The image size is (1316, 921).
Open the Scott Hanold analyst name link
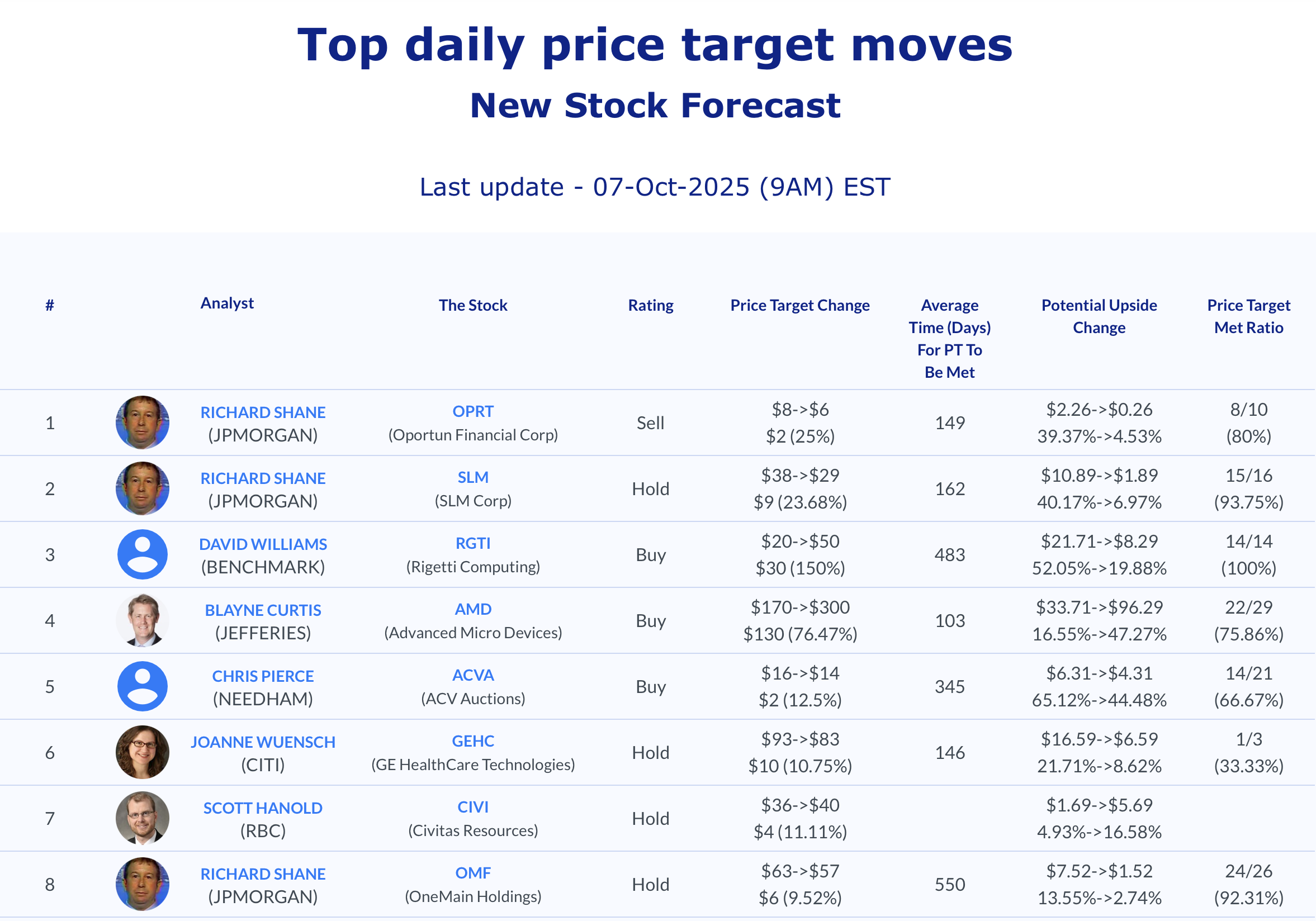pos(263,808)
